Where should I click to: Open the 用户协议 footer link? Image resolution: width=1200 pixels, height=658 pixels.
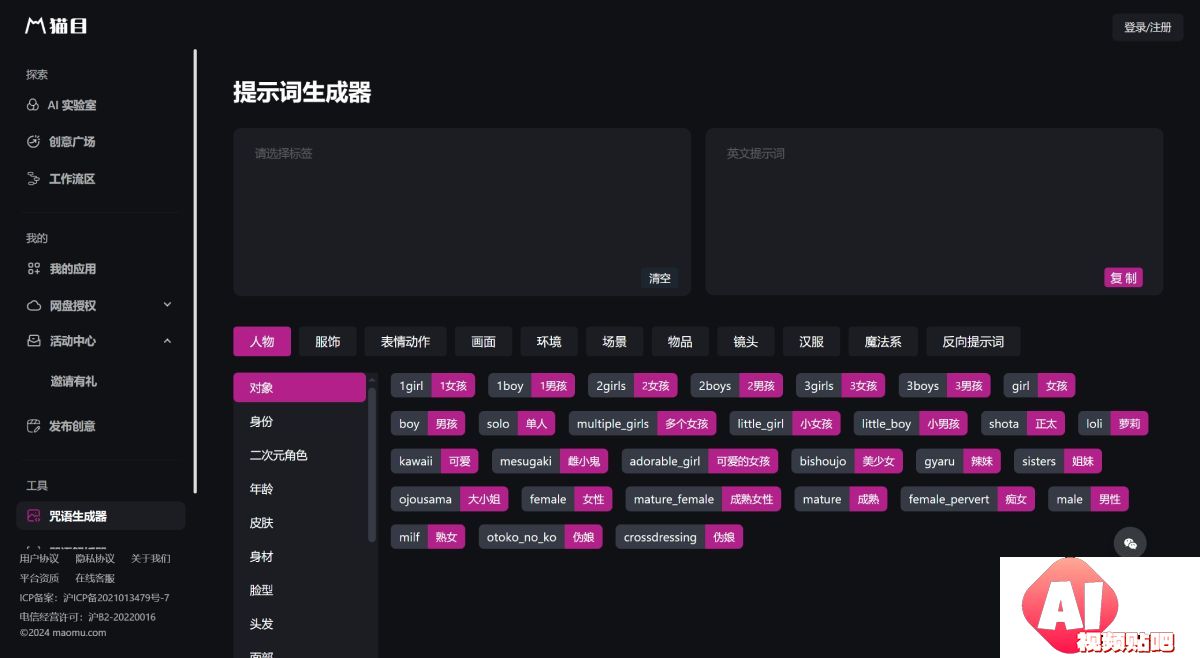[x=39, y=558]
